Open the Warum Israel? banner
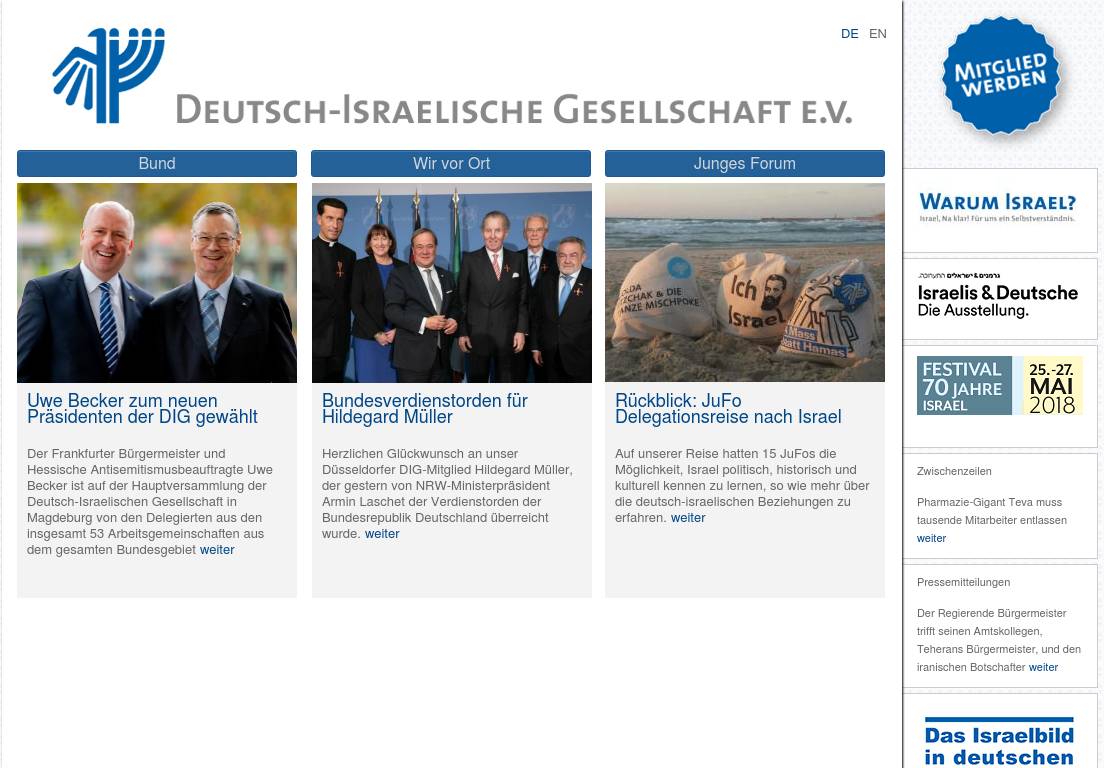This screenshot has width=1104, height=768. pos(998,208)
